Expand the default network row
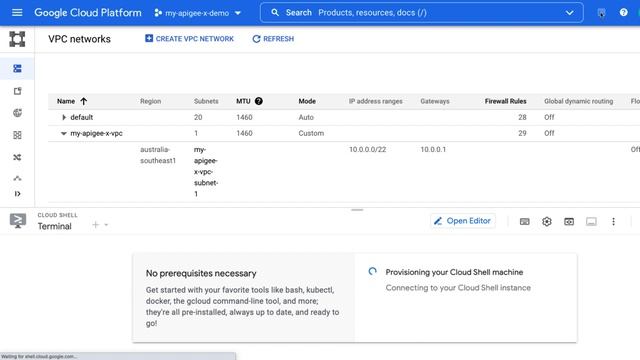This screenshot has height=360, width=640. tap(64, 118)
